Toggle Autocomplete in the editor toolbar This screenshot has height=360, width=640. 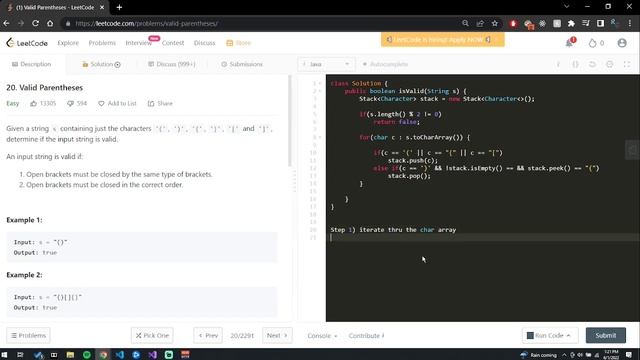click(x=385, y=64)
